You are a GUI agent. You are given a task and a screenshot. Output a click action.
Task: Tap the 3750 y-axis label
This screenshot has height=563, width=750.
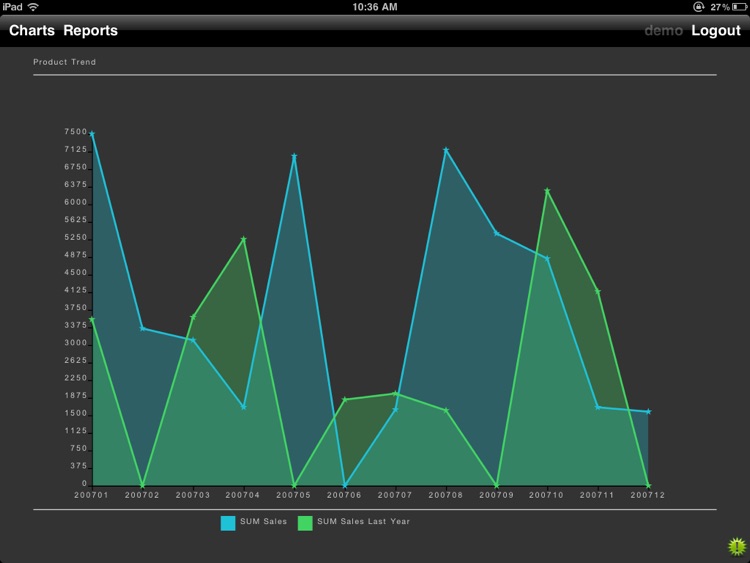pyautogui.click(x=76, y=308)
